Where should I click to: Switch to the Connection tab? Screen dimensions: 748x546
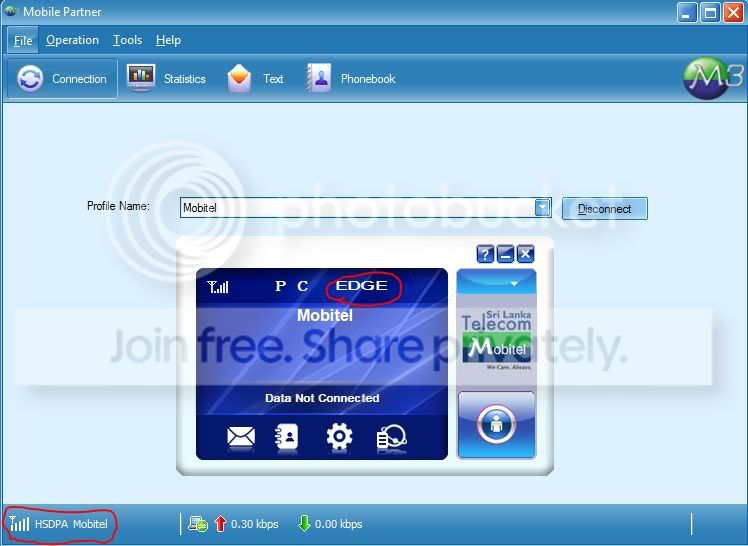tap(62, 79)
